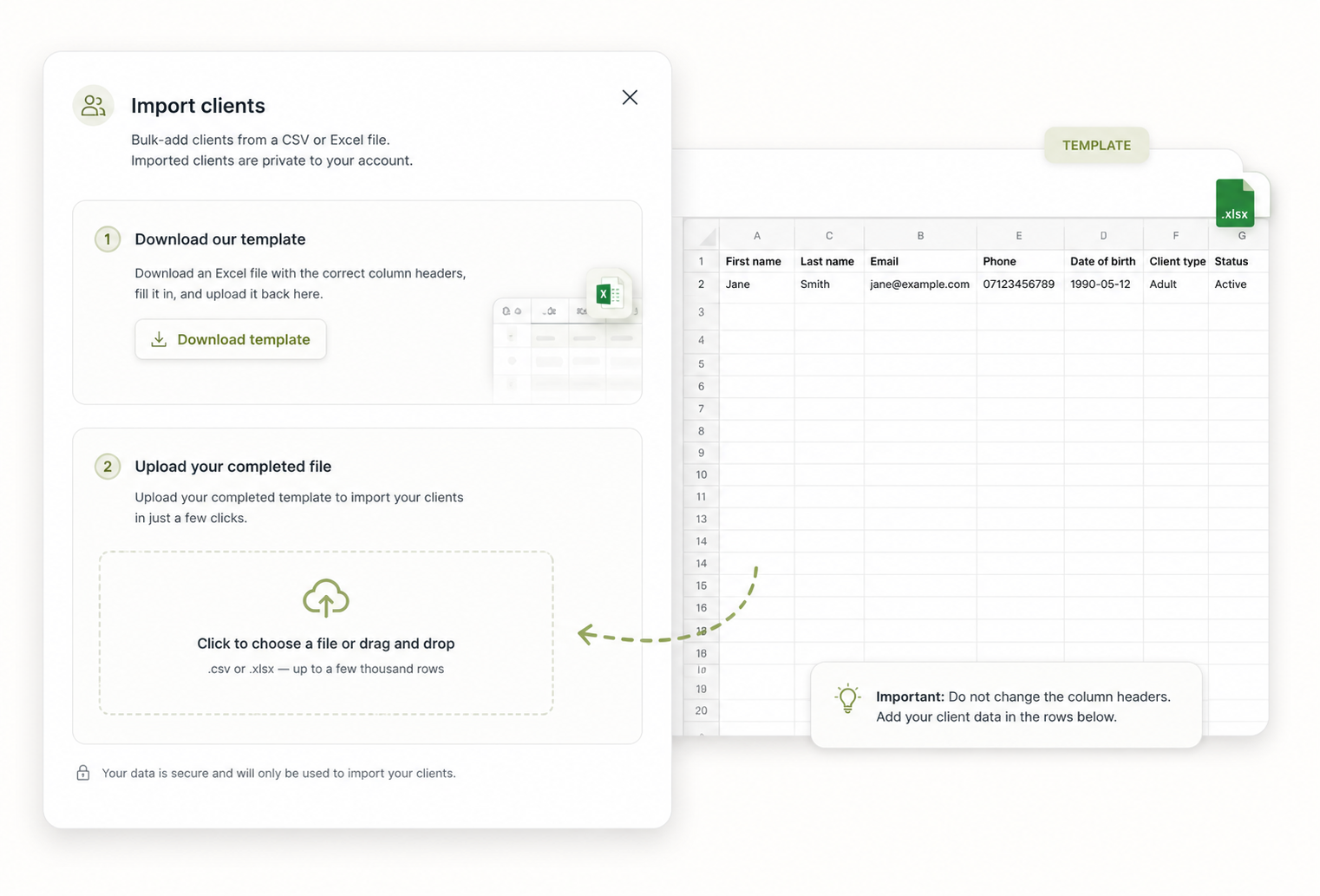
Task: Select the 'Email' header cell
Action: (920, 261)
